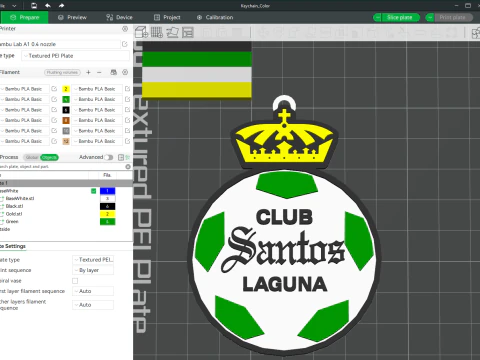This screenshot has height=360, width=480.
Task: Click the Arrange all objects icon
Action: 188,32
